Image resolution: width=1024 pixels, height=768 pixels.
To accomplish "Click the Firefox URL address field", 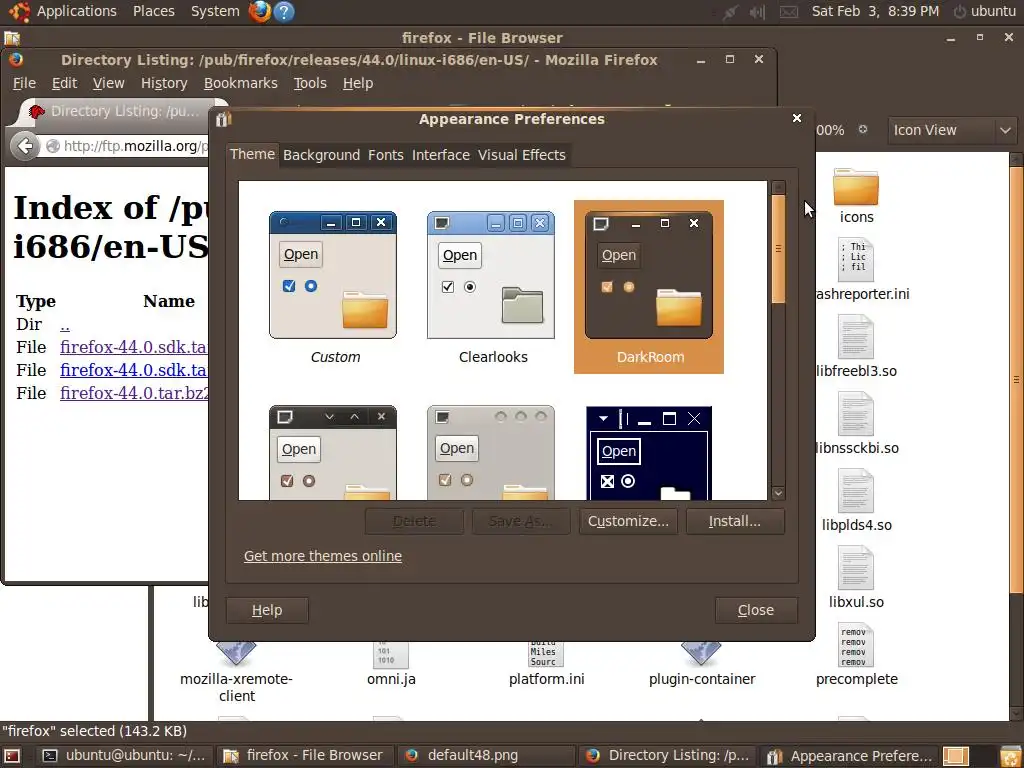I will coord(127,146).
